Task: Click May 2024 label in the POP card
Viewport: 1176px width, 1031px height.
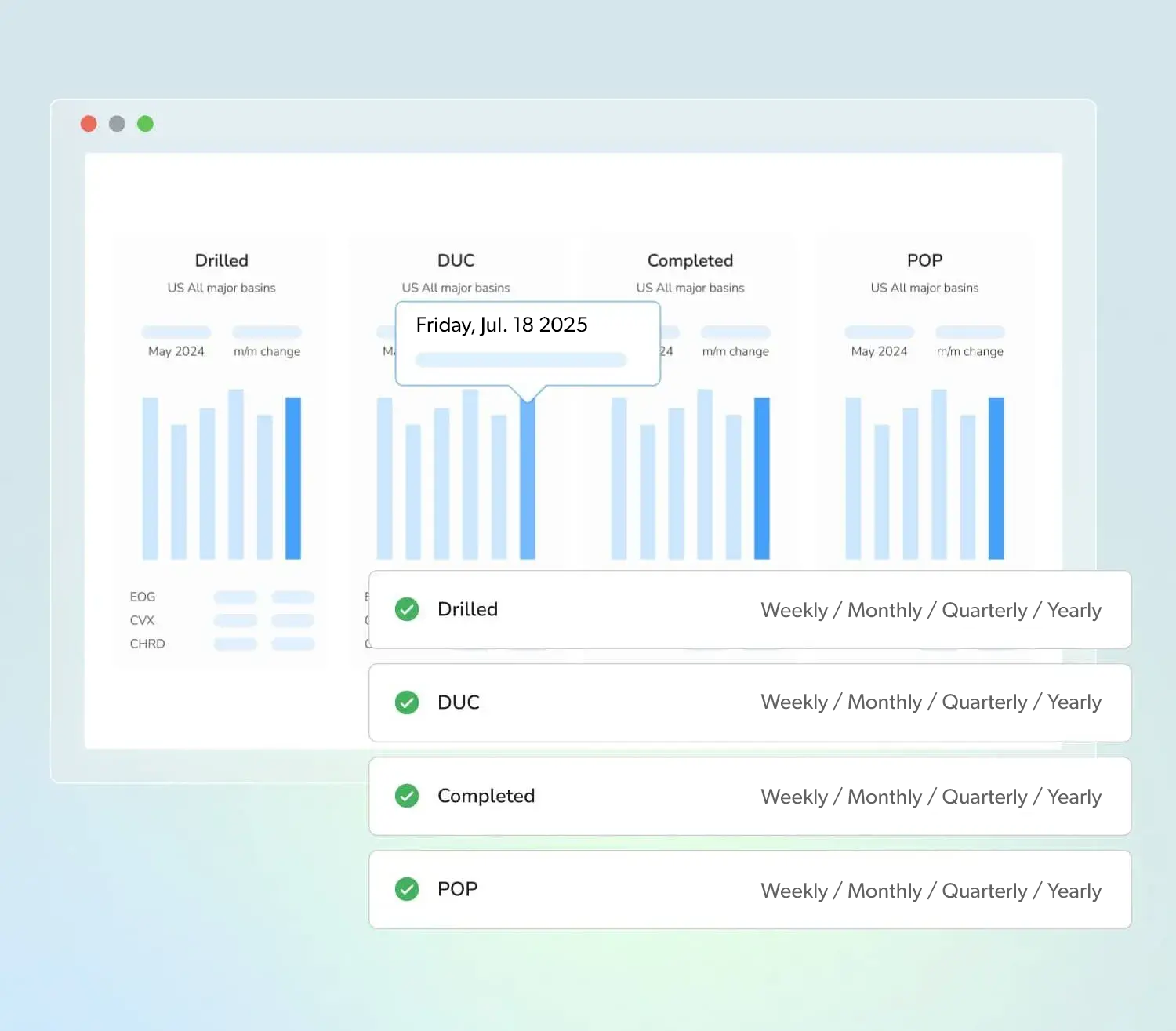Action: (x=880, y=351)
